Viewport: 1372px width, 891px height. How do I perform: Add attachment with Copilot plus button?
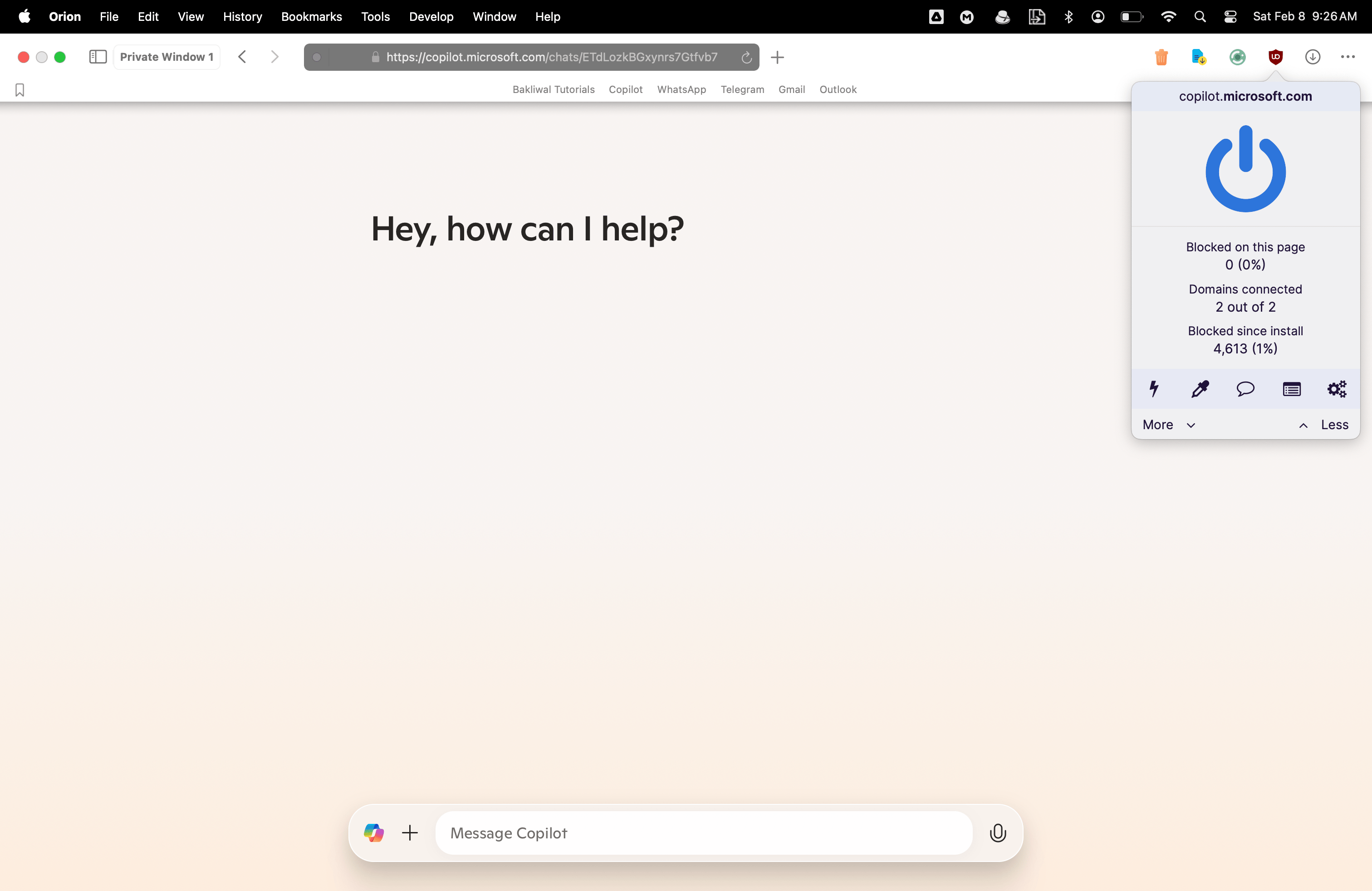tap(409, 833)
